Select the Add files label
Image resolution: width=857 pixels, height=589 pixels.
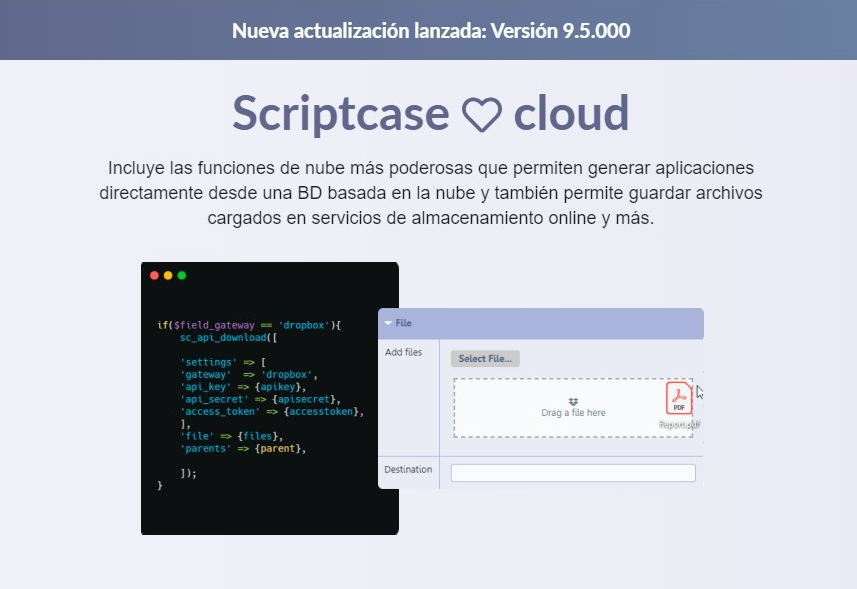(405, 352)
